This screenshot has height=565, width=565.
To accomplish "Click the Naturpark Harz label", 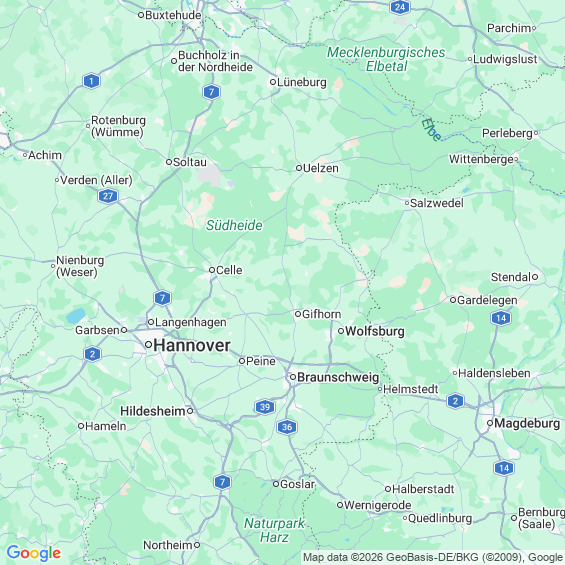I will (275, 530).
